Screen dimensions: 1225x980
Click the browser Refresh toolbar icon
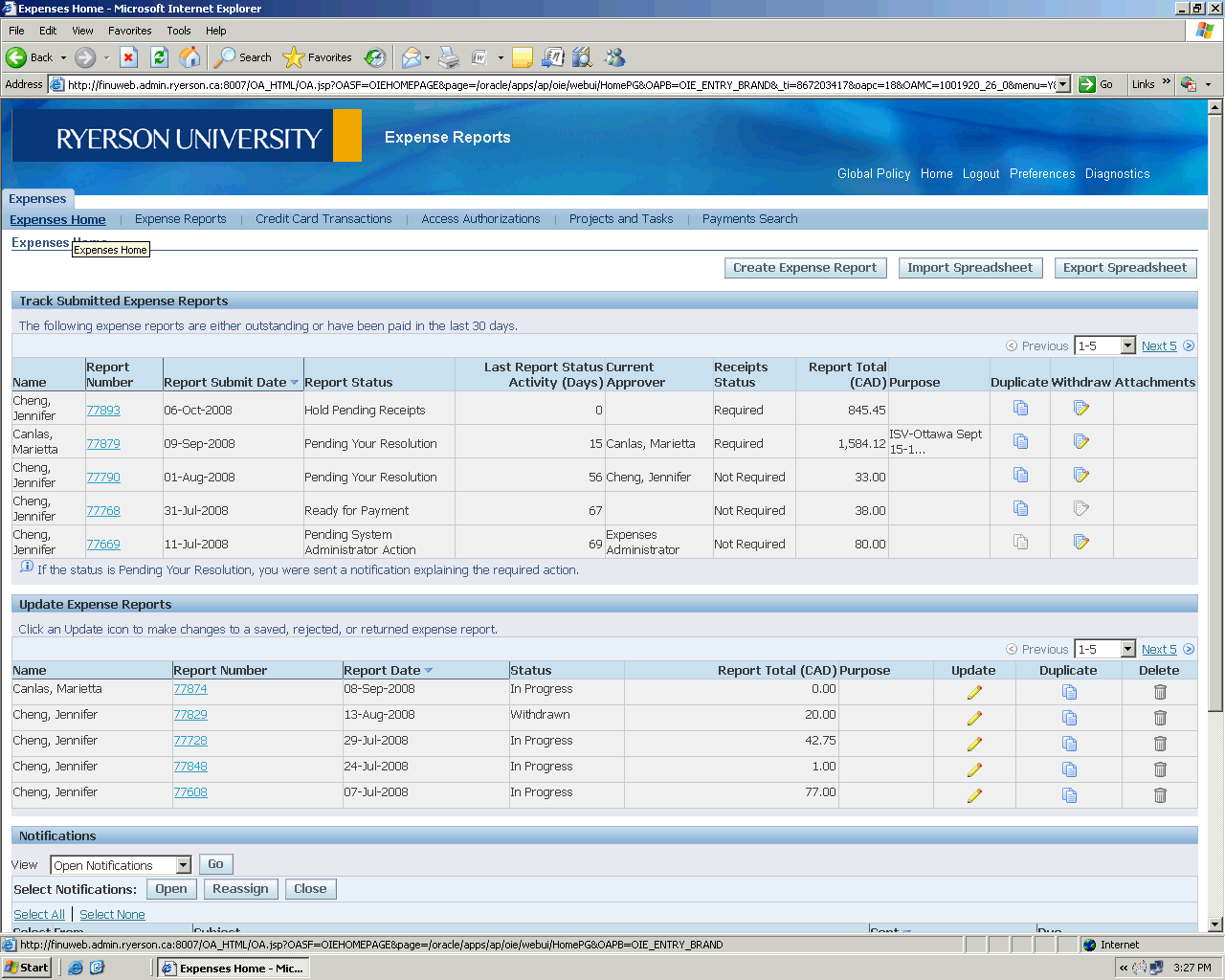[x=160, y=57]
